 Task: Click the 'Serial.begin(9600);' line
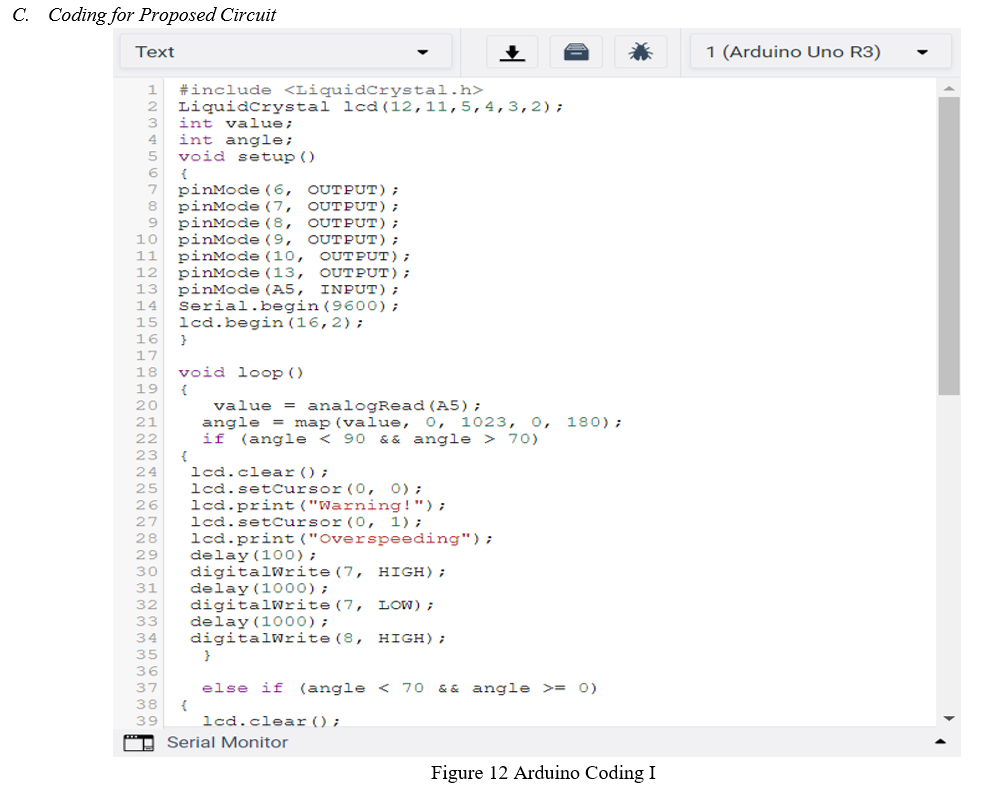(x=288, y=306)
